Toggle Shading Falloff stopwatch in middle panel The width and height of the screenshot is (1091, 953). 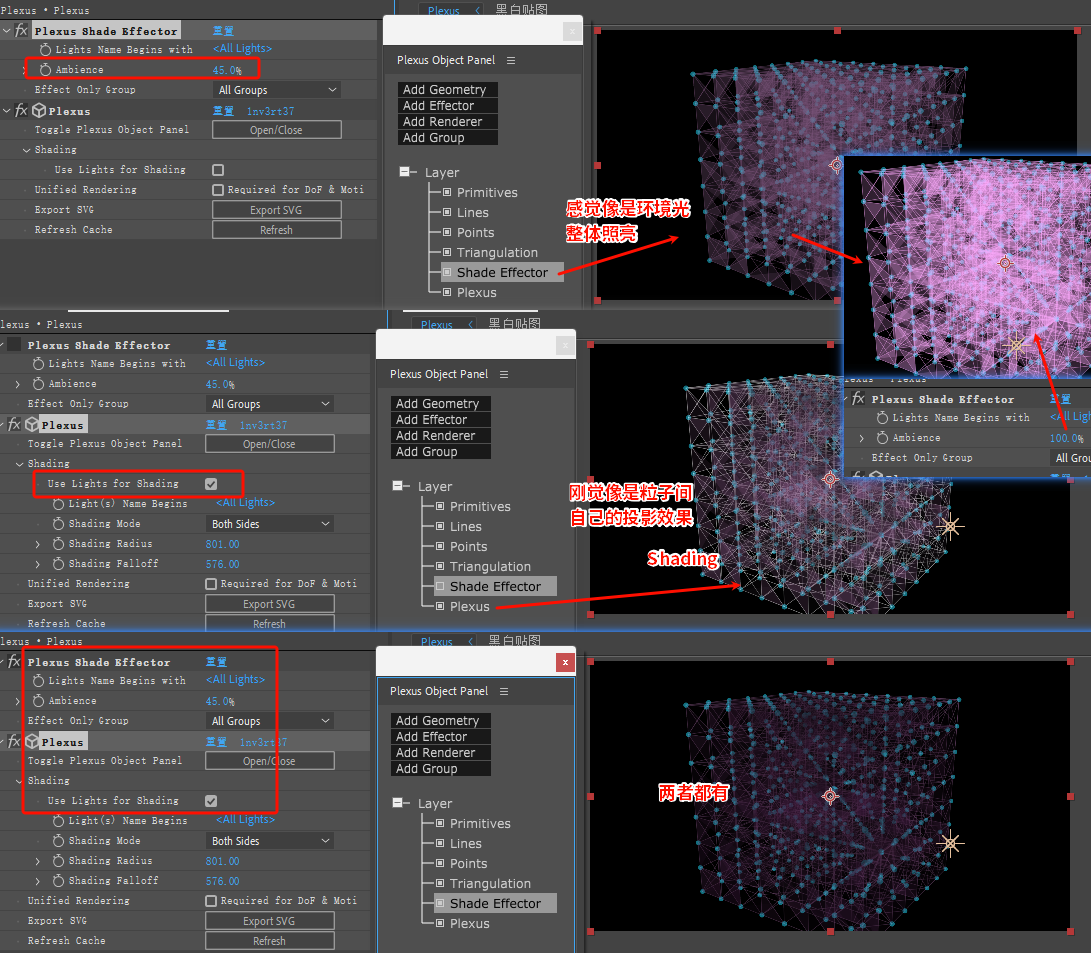click(x=58, y=563)
